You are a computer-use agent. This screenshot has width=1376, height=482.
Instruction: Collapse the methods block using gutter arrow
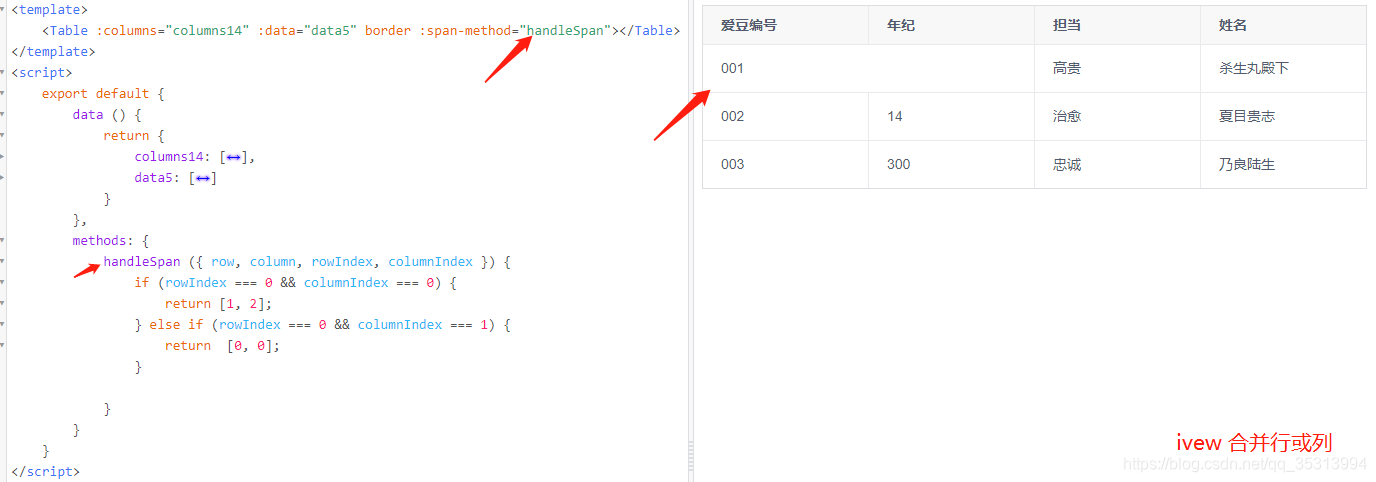(x=3, y=241)
